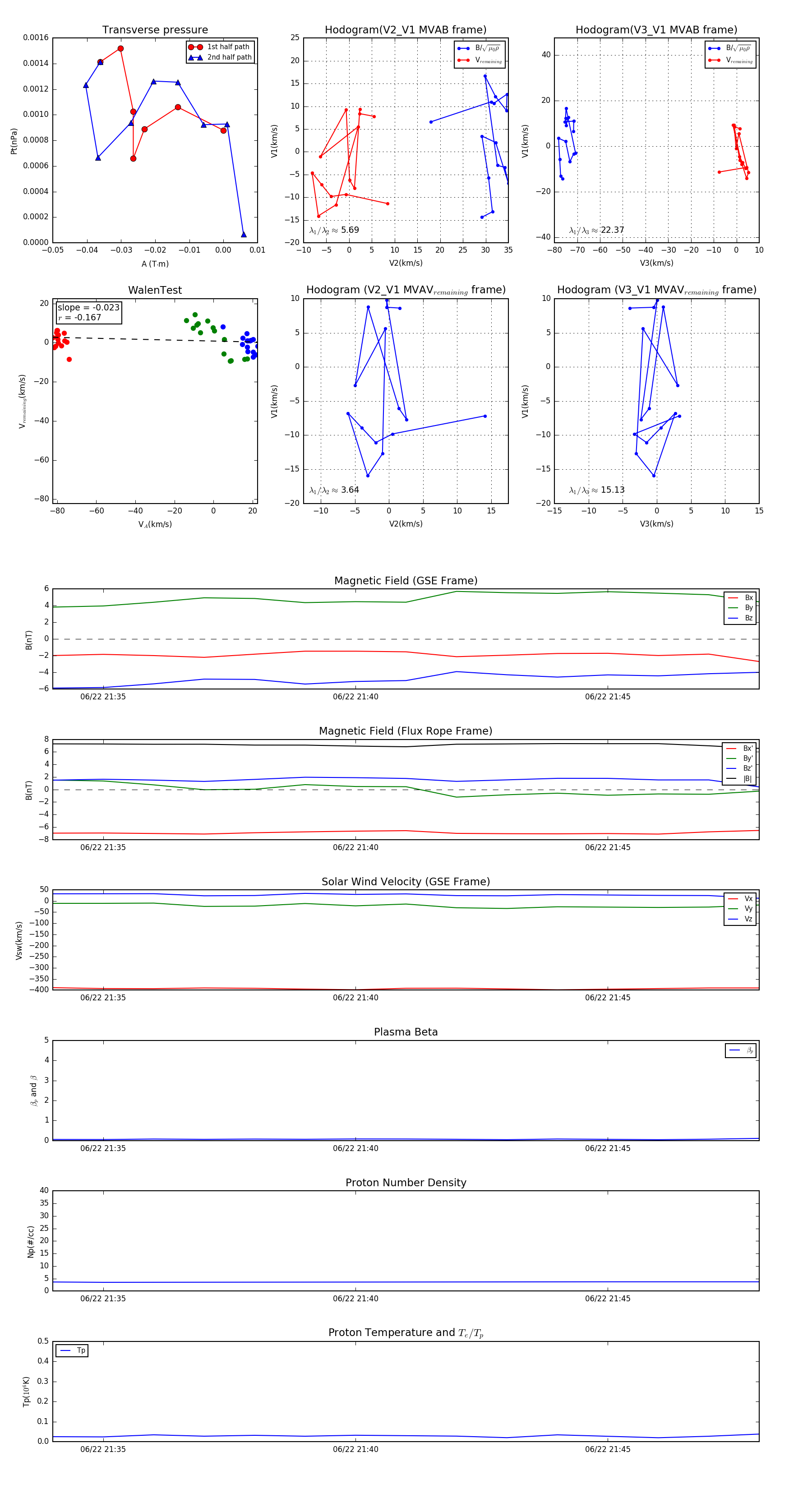Click the "Vsw(km/s)" y-axis label
Screen dimensions: 812x1489
19,940
